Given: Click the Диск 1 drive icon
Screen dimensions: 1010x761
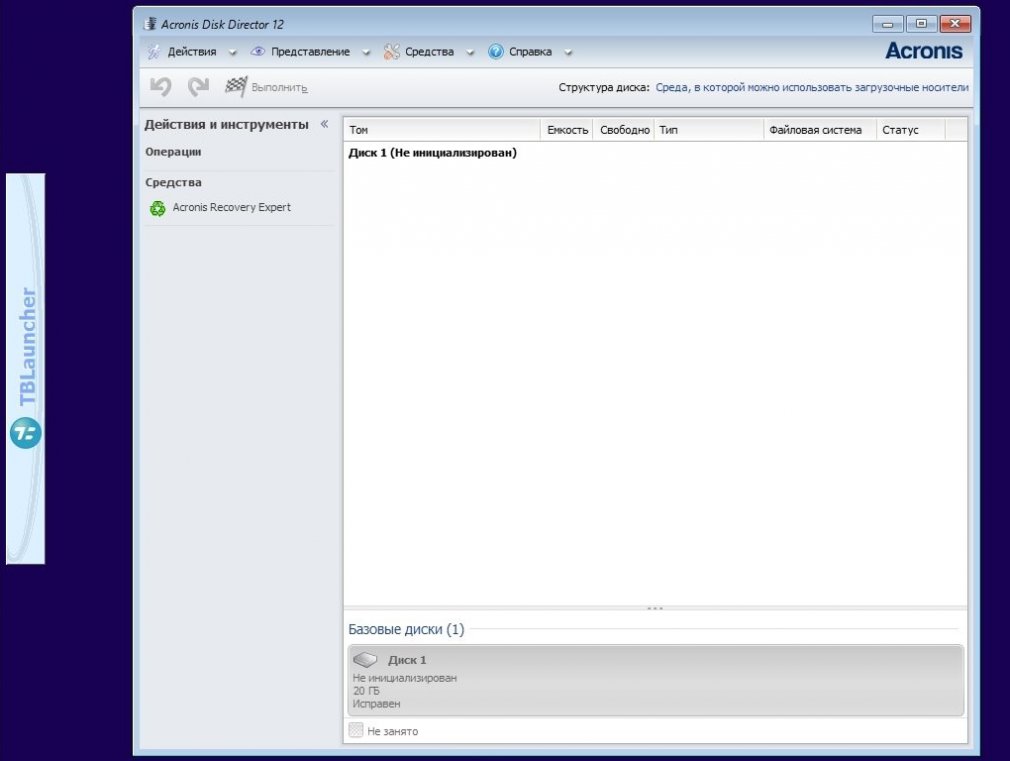Looking at the screenshot, I should pyautogui.click(x=365, y=659).
